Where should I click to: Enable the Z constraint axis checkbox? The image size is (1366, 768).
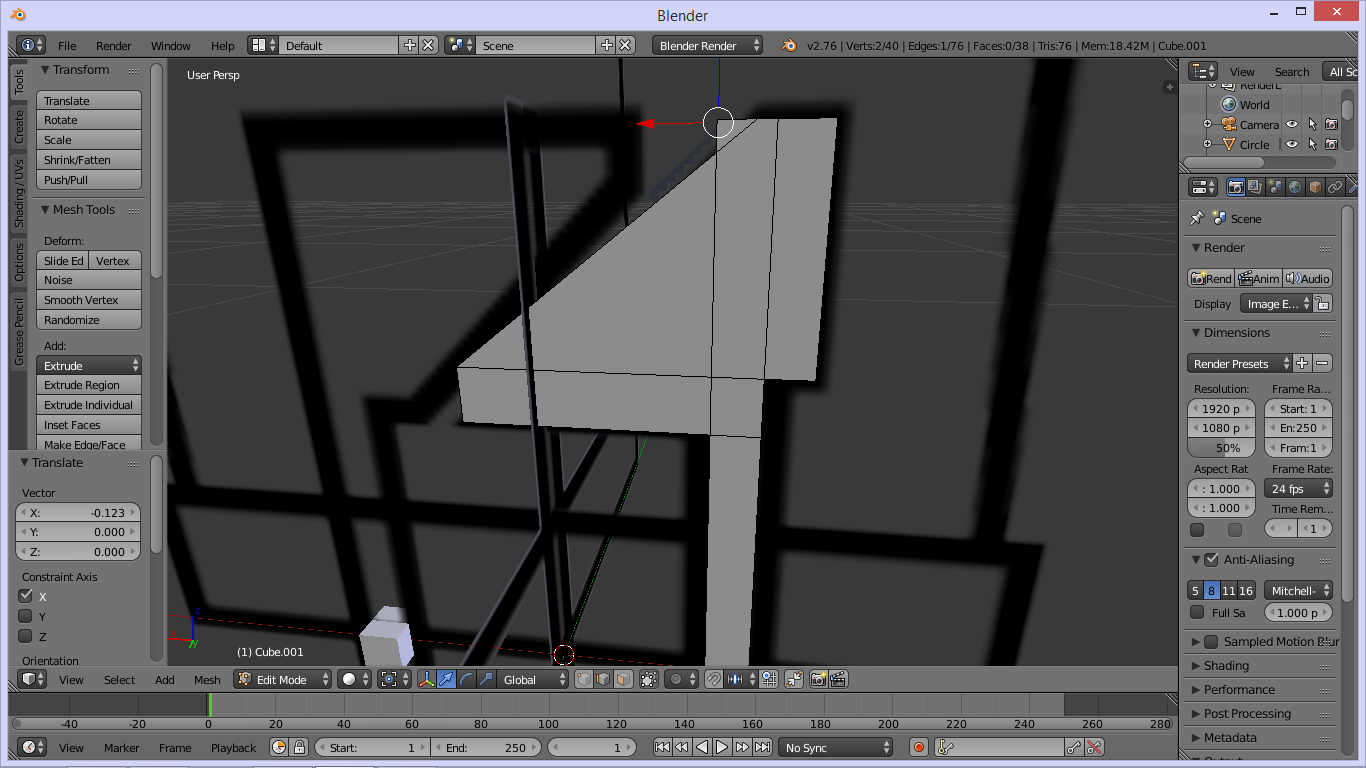point(26,636)
